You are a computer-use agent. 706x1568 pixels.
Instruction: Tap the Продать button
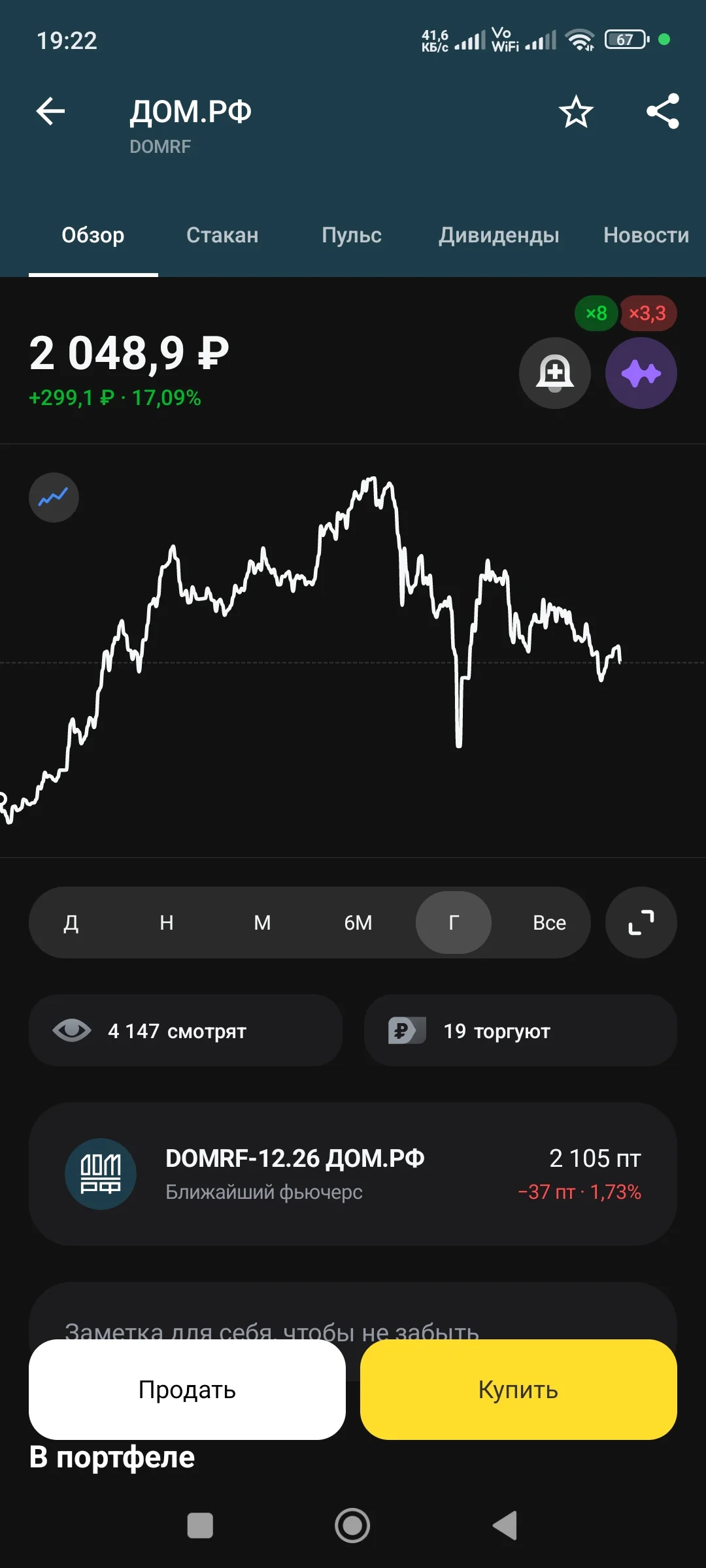187,1390
